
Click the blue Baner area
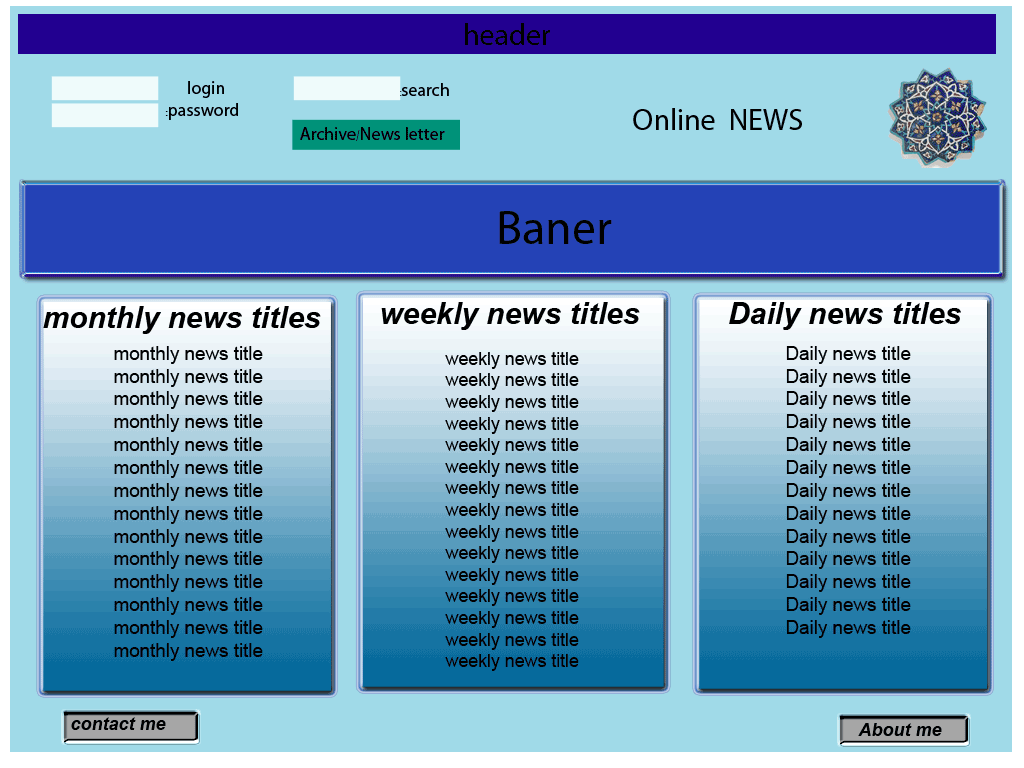point(511,229)
